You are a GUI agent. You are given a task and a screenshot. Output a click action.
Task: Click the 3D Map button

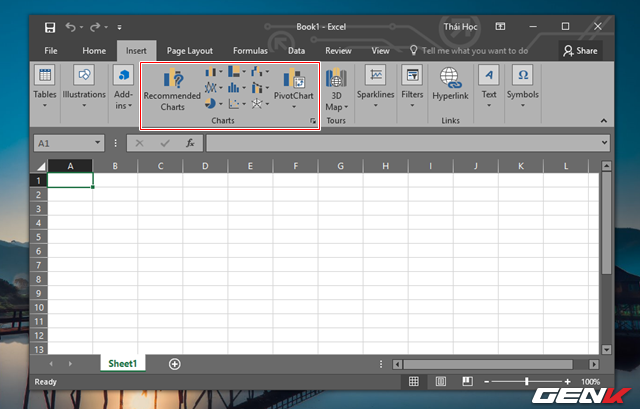click(336, 89)
